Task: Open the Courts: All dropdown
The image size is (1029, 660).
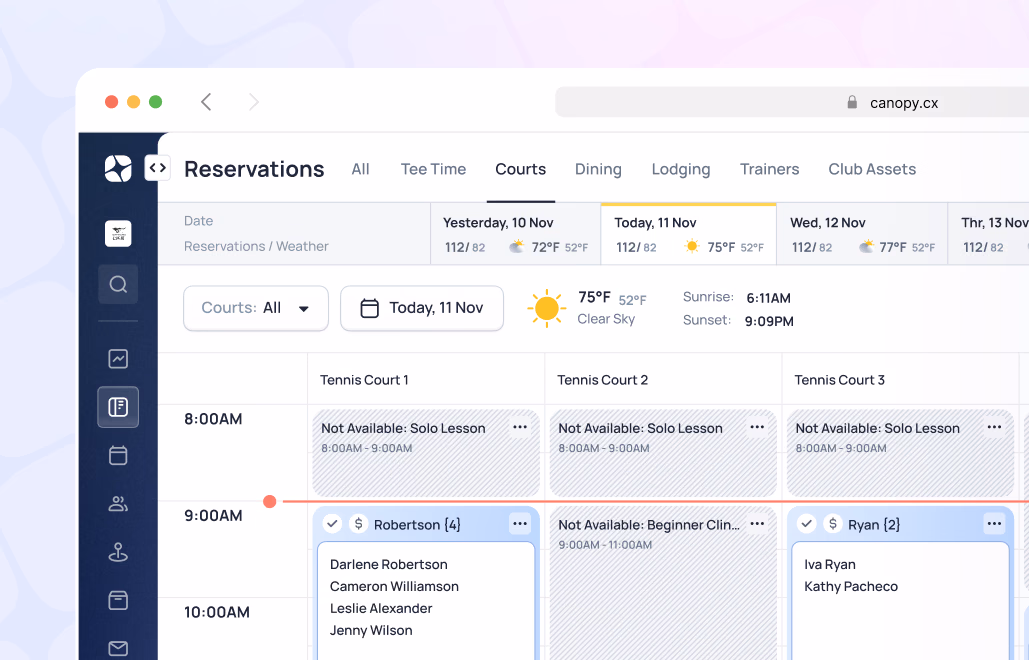Action: pyautogui.click(x=256, y=308)
